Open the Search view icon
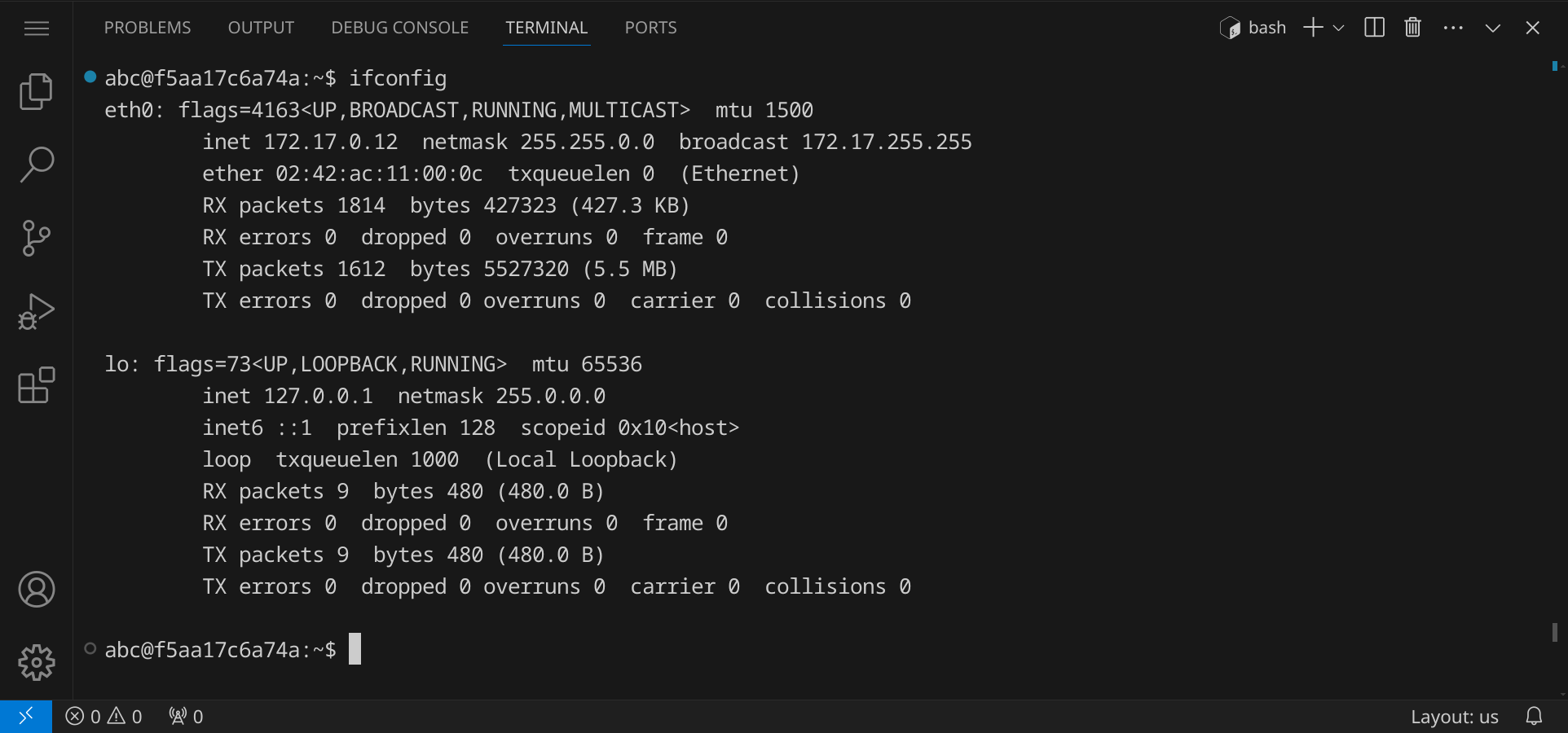The image size is (1568, 733). (36, 165)
